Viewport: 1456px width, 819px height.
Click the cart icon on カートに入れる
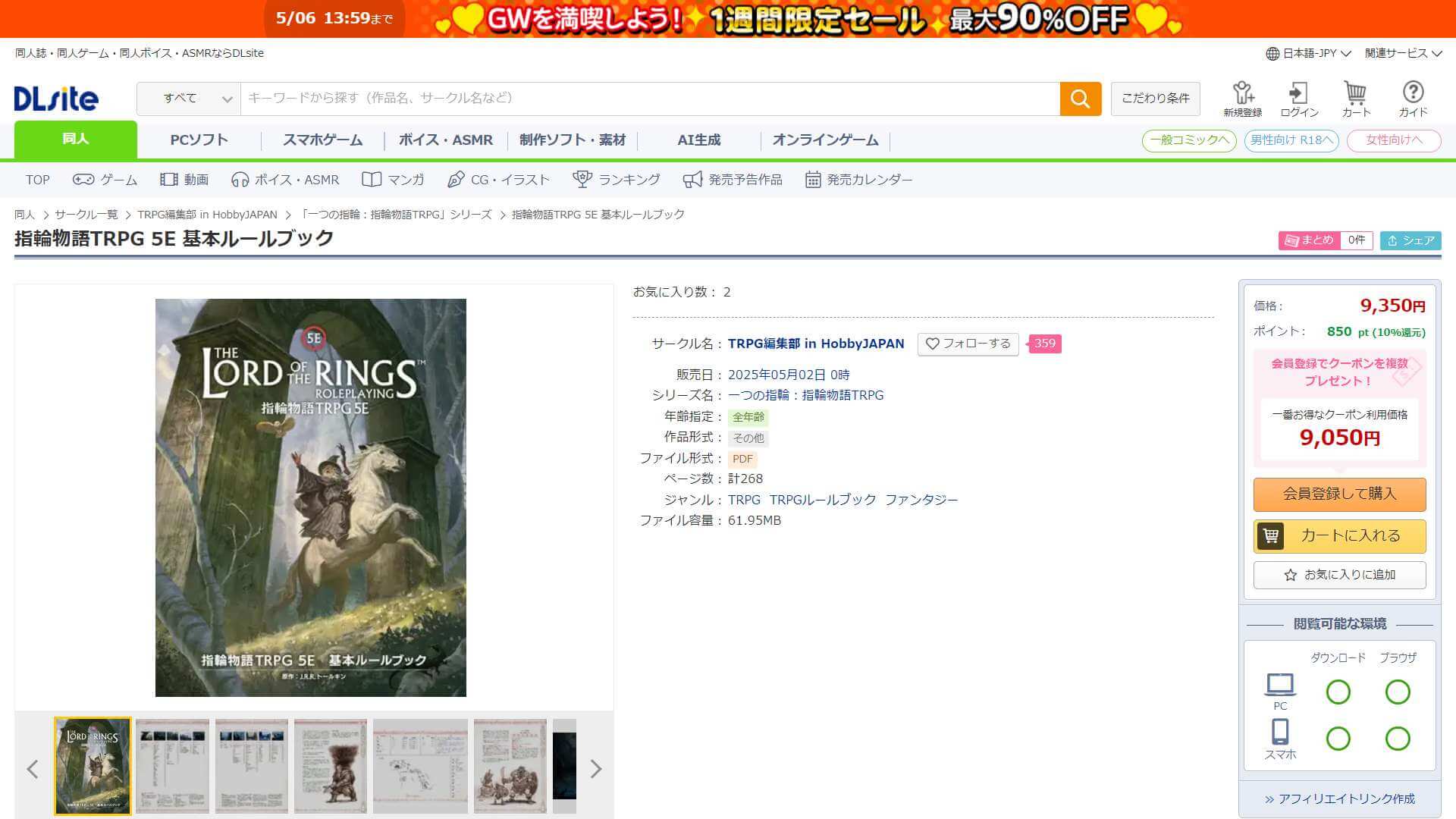point(1270,536)
